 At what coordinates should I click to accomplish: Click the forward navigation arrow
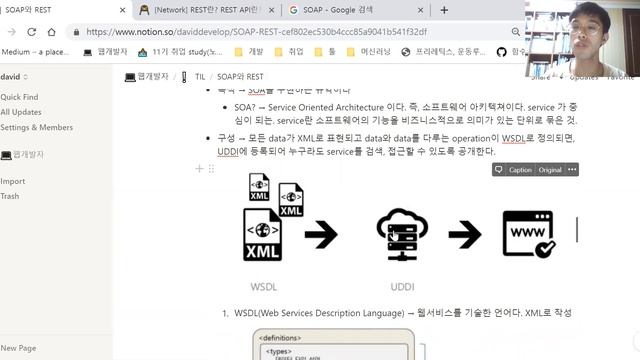tap(12, 32)
